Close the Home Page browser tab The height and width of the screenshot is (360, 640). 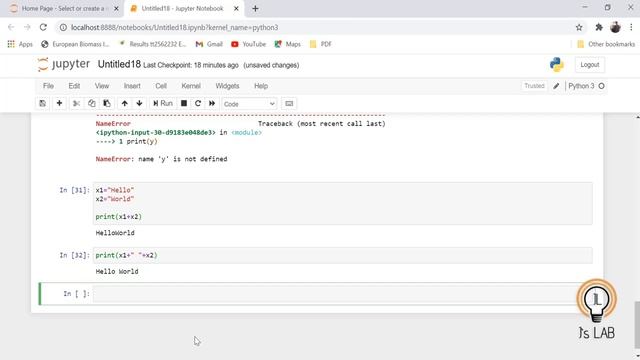116,9
